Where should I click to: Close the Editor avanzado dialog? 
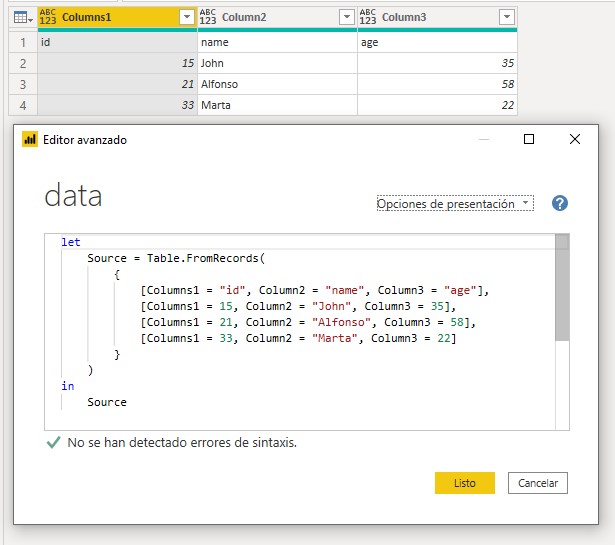(x=575, y=139)
